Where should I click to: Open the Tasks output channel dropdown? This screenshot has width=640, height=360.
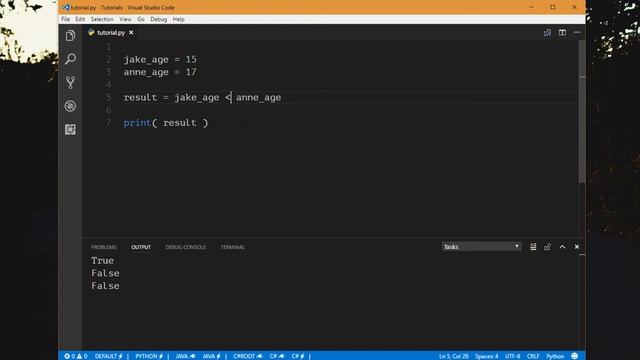coord(481,247)
